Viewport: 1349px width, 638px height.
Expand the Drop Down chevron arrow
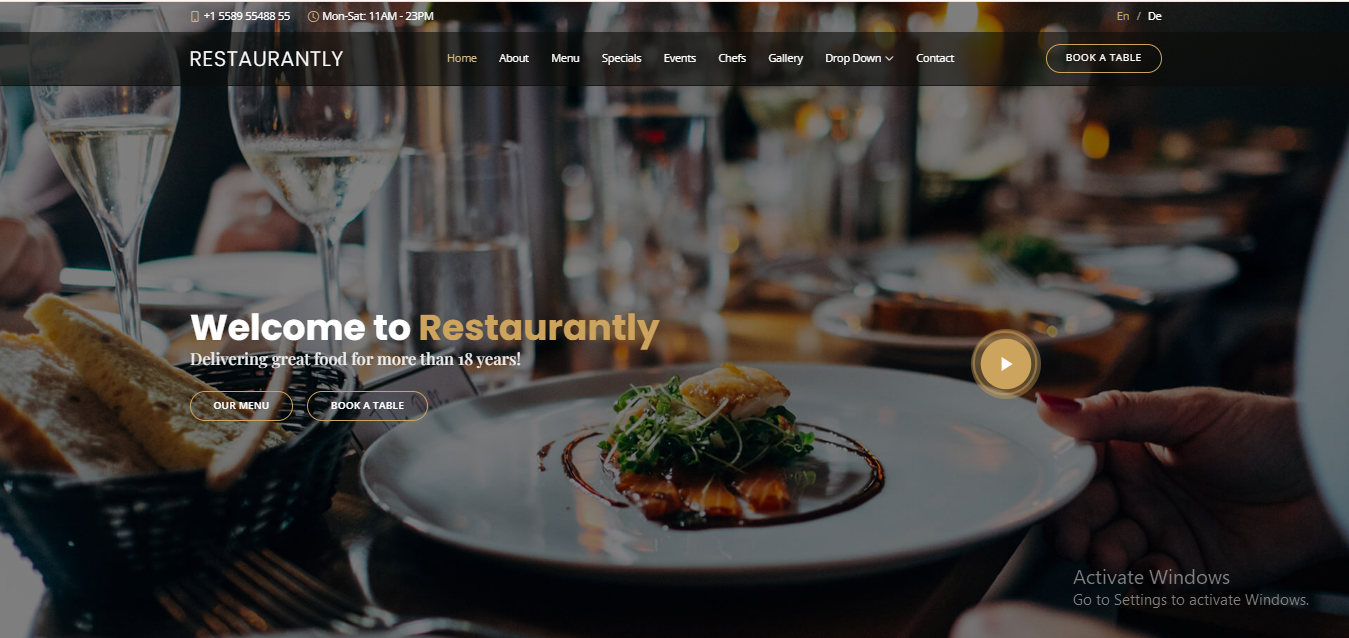pyautogui.click(x=889, y=59)
